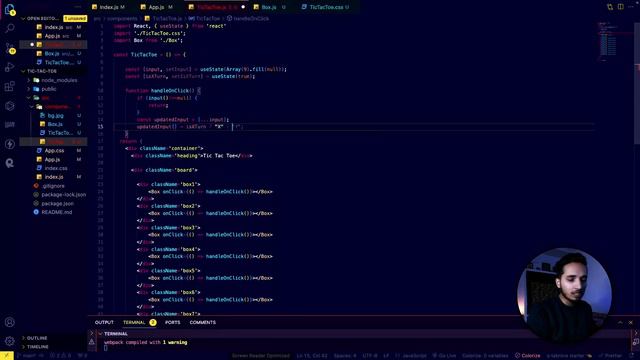Click the handleOnClick breadcrumb
This screenshot has width=640, height=360.
[x=248, y=18]
